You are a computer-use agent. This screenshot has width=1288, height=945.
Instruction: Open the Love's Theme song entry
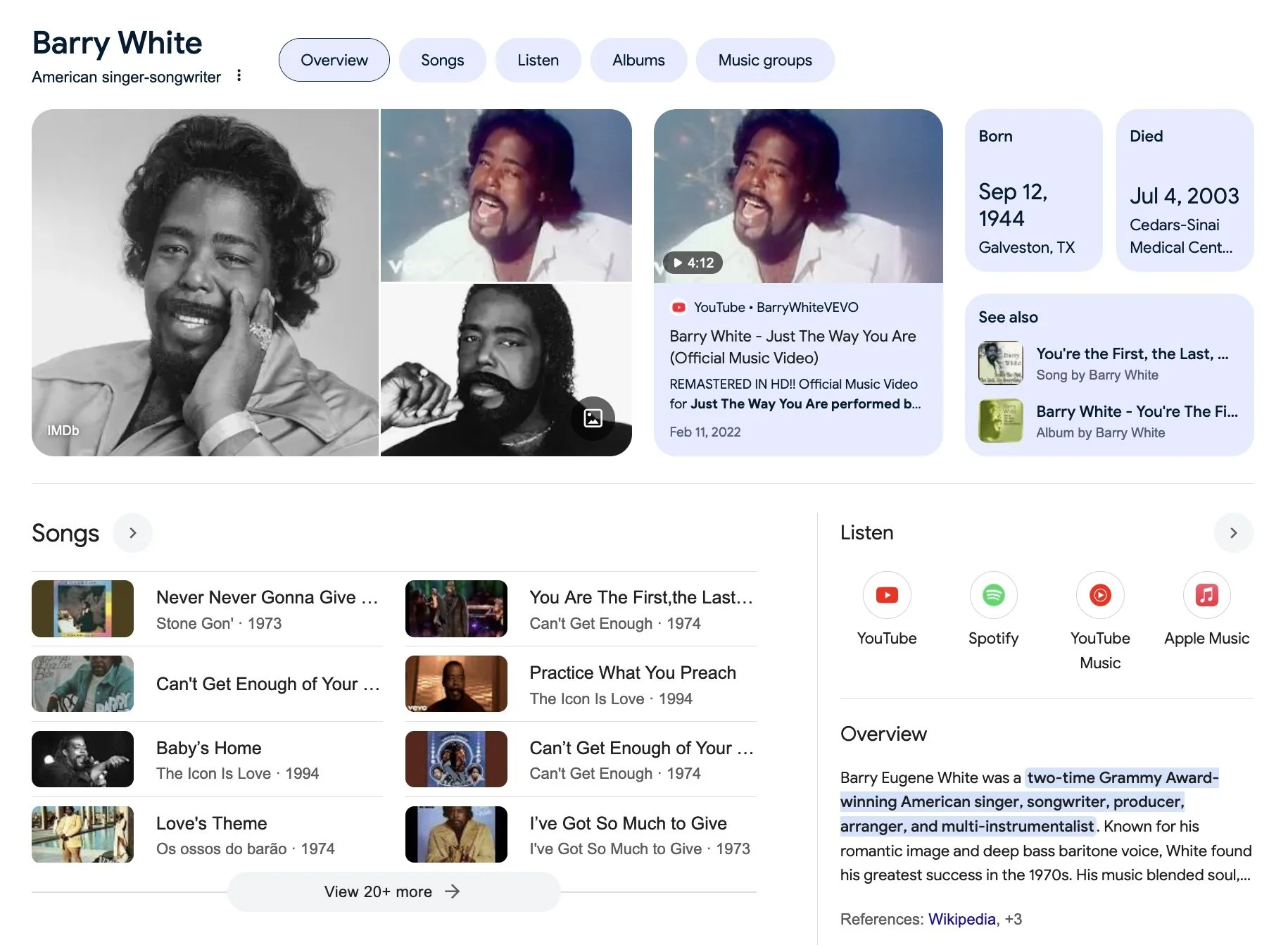207,834
